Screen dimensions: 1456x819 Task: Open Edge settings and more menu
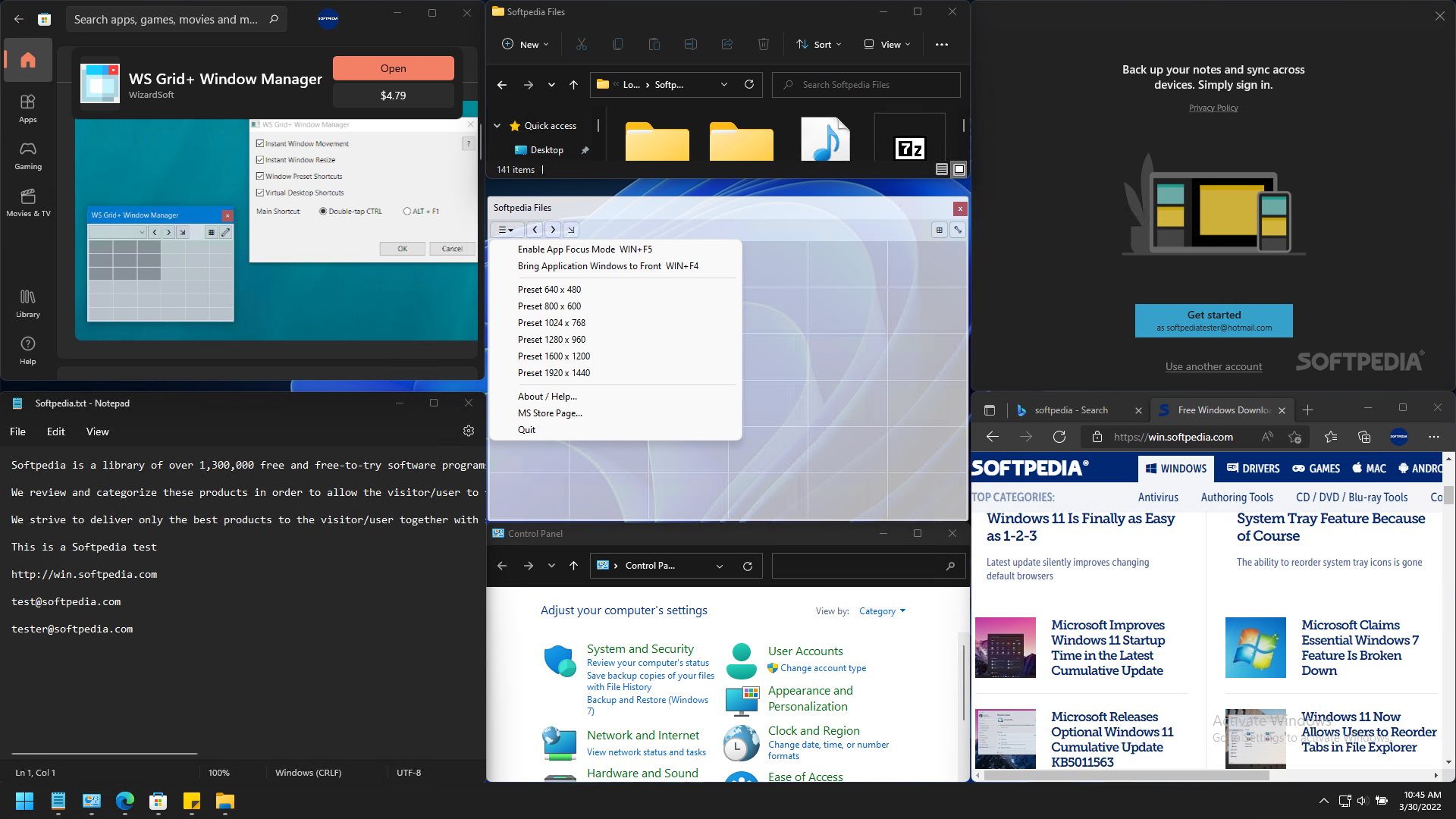tap(1433, 437)
